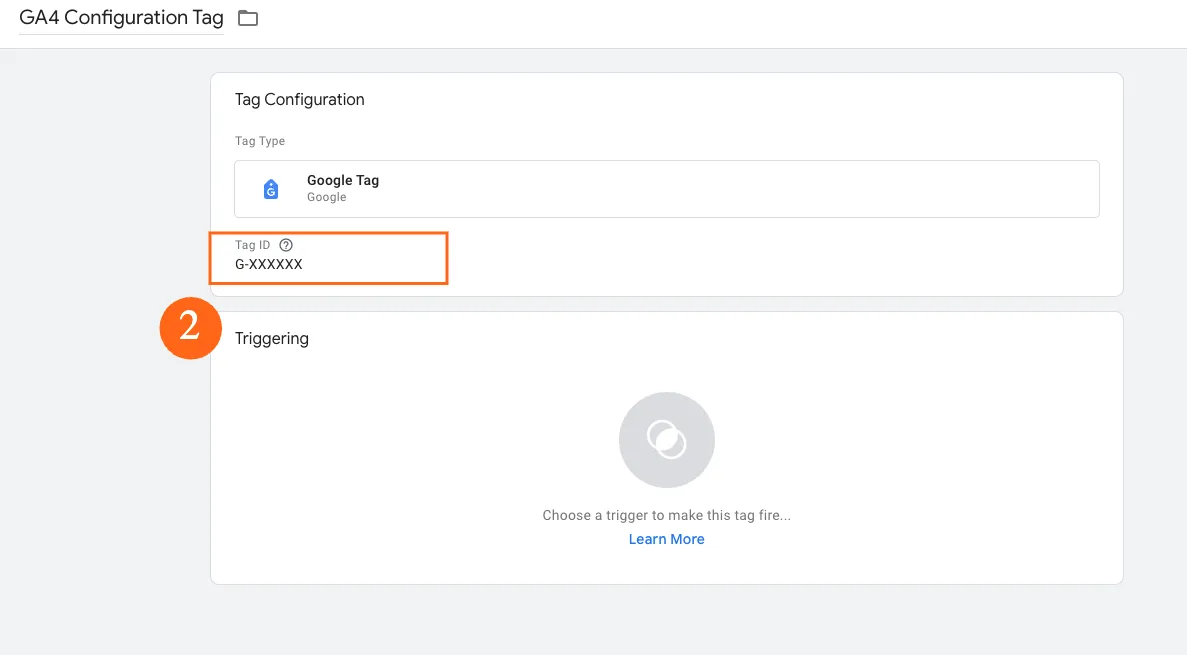Click the blue Google Tag icon
The width and height of the screenshot is (1187, 655).
[270, 189]
